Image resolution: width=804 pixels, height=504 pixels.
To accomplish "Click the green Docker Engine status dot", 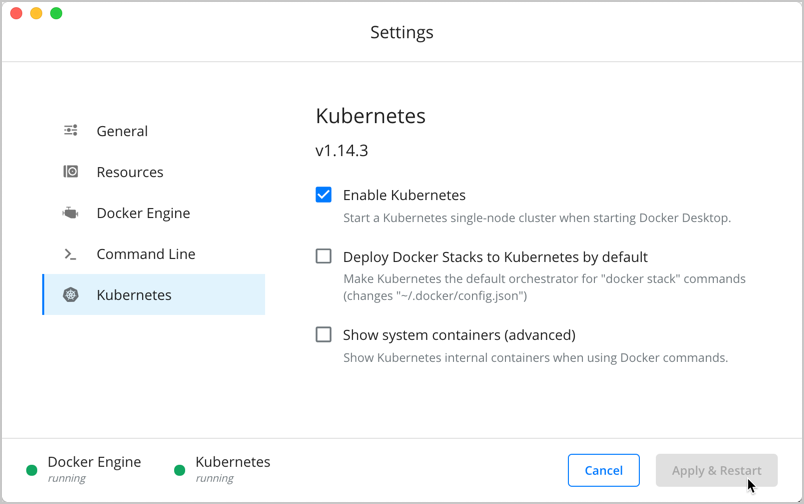I will click(32, 470).
